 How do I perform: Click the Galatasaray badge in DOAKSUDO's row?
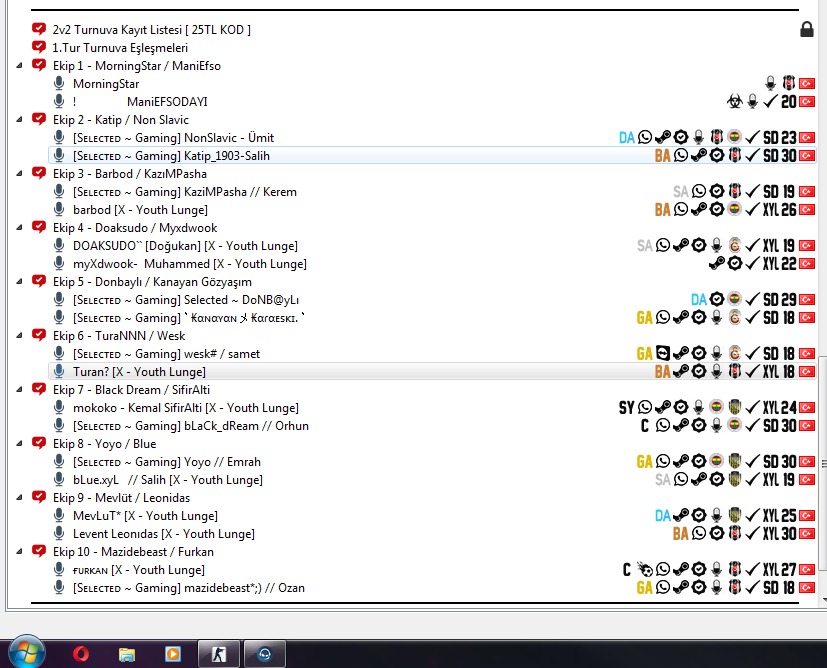(x=734, y=245)
